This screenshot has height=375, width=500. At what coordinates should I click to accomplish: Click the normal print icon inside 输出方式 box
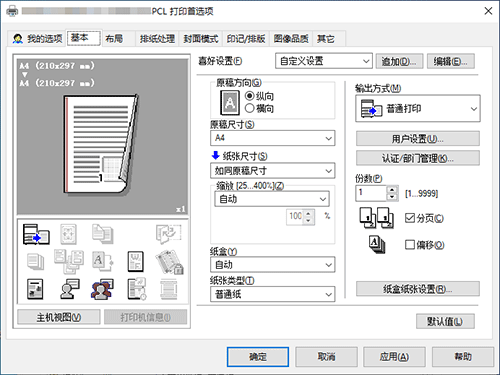(371, 109)
